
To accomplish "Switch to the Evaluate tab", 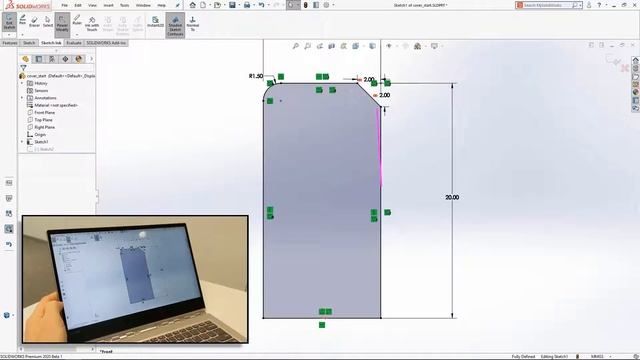I will [x=74, y=43].
